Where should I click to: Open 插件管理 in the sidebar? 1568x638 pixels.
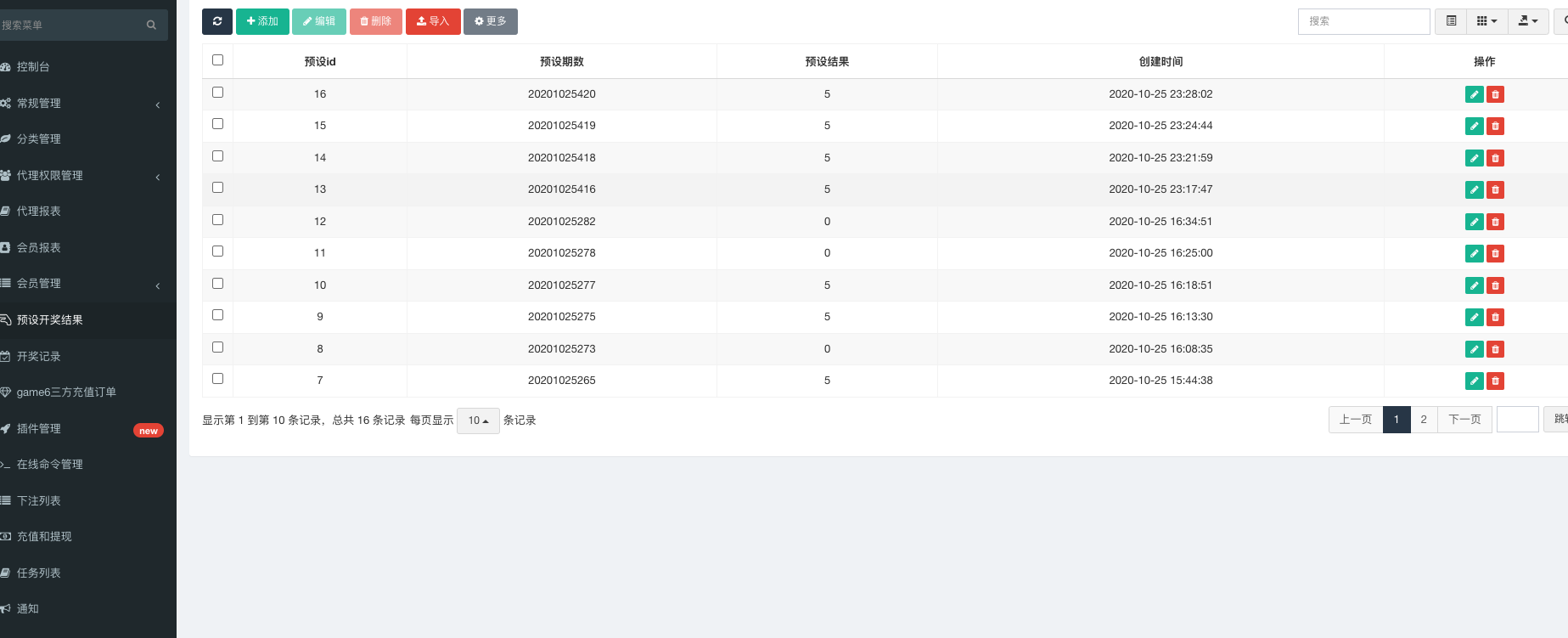88,428
